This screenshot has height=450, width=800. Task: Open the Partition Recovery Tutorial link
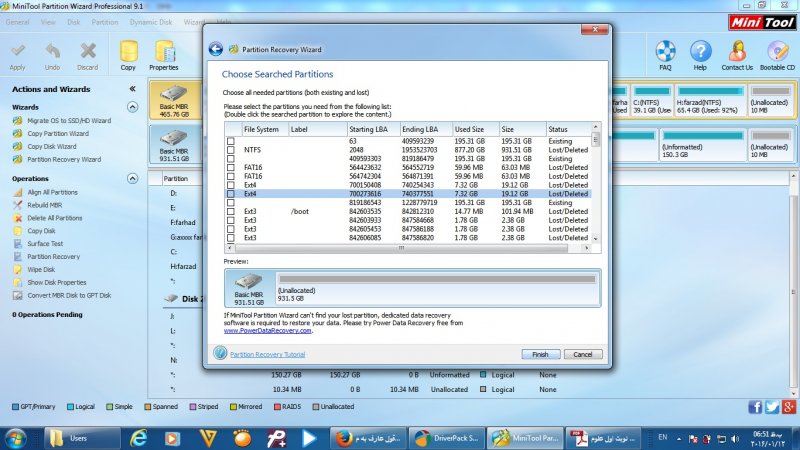click(267, 354)
